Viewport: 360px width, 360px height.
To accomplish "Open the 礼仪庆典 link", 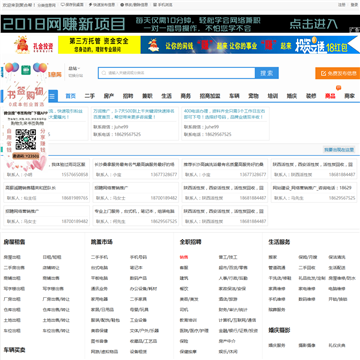I will click(337, 345).
